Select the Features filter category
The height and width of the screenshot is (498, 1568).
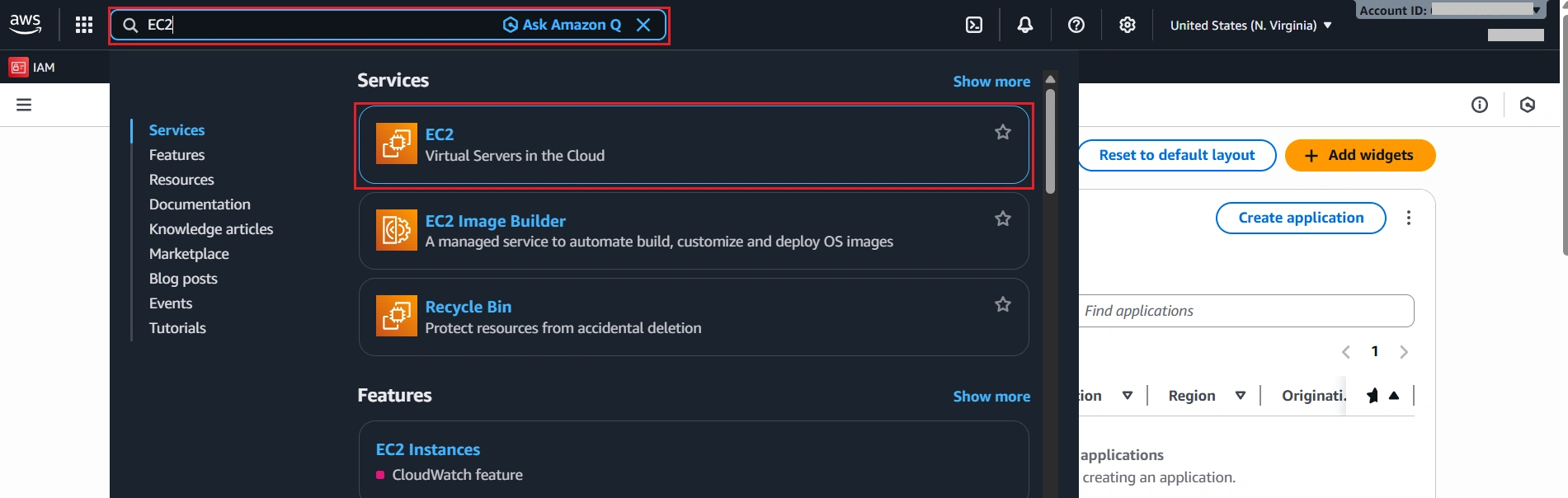pos(177,155)
